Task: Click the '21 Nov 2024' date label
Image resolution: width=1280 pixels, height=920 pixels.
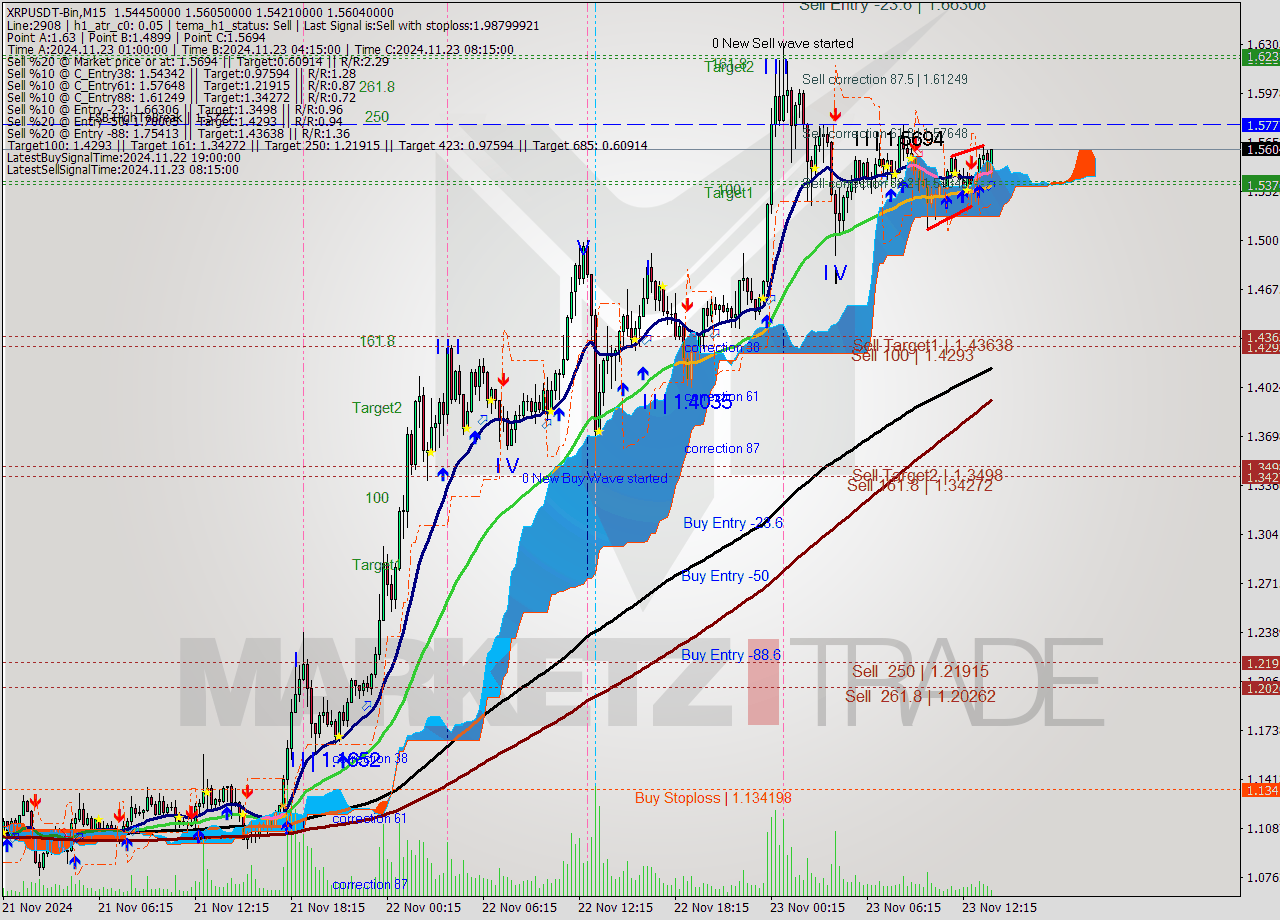Action: click(x=38, y=907)
